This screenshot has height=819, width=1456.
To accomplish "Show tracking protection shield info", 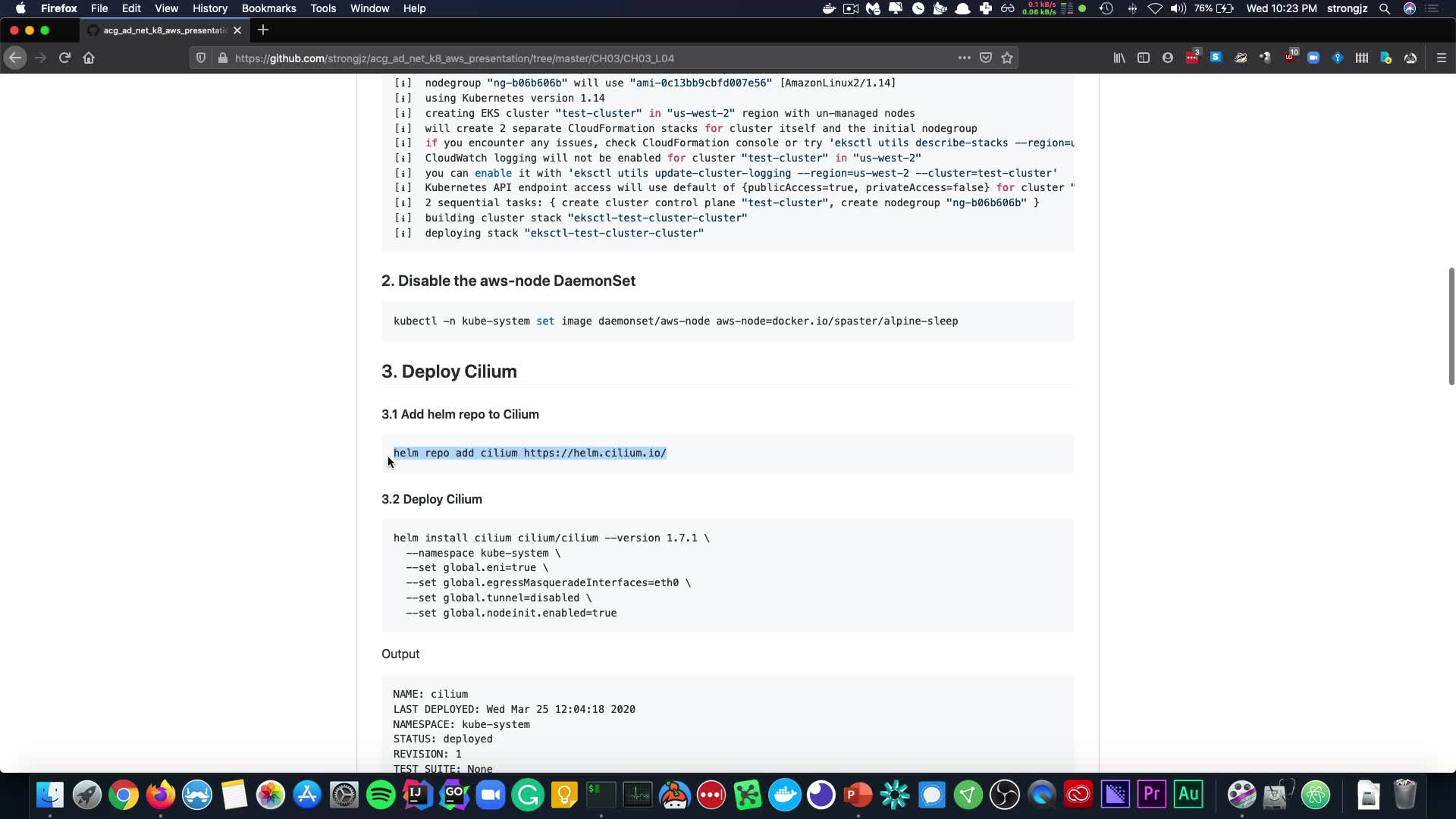I will click(x=201, y=58).
